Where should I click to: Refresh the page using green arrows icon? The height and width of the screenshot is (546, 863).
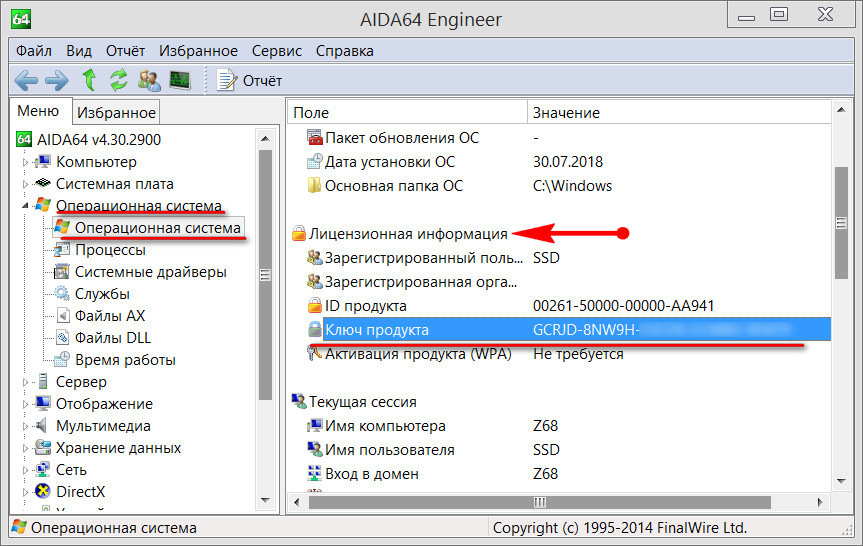119,80
